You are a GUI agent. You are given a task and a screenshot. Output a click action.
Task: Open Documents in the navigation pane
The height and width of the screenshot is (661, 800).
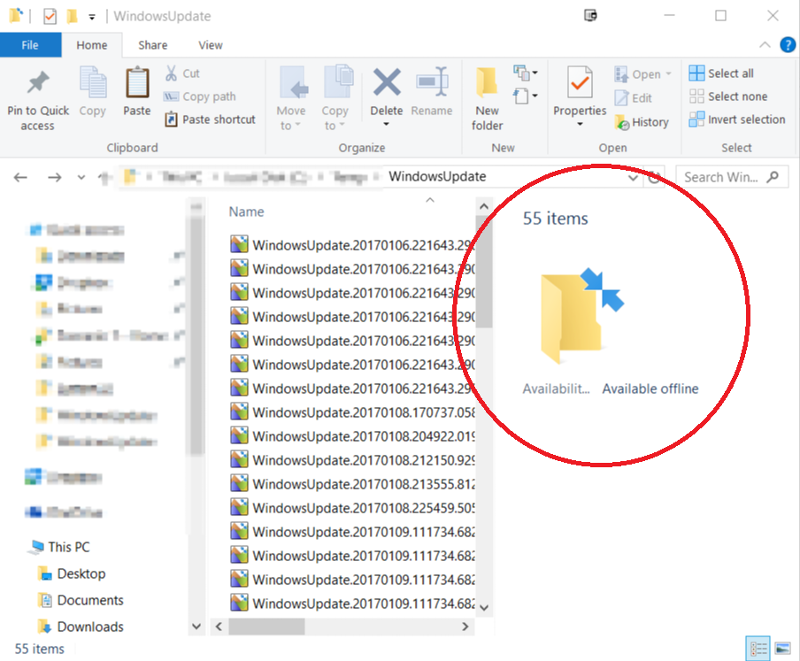[81, 600]
